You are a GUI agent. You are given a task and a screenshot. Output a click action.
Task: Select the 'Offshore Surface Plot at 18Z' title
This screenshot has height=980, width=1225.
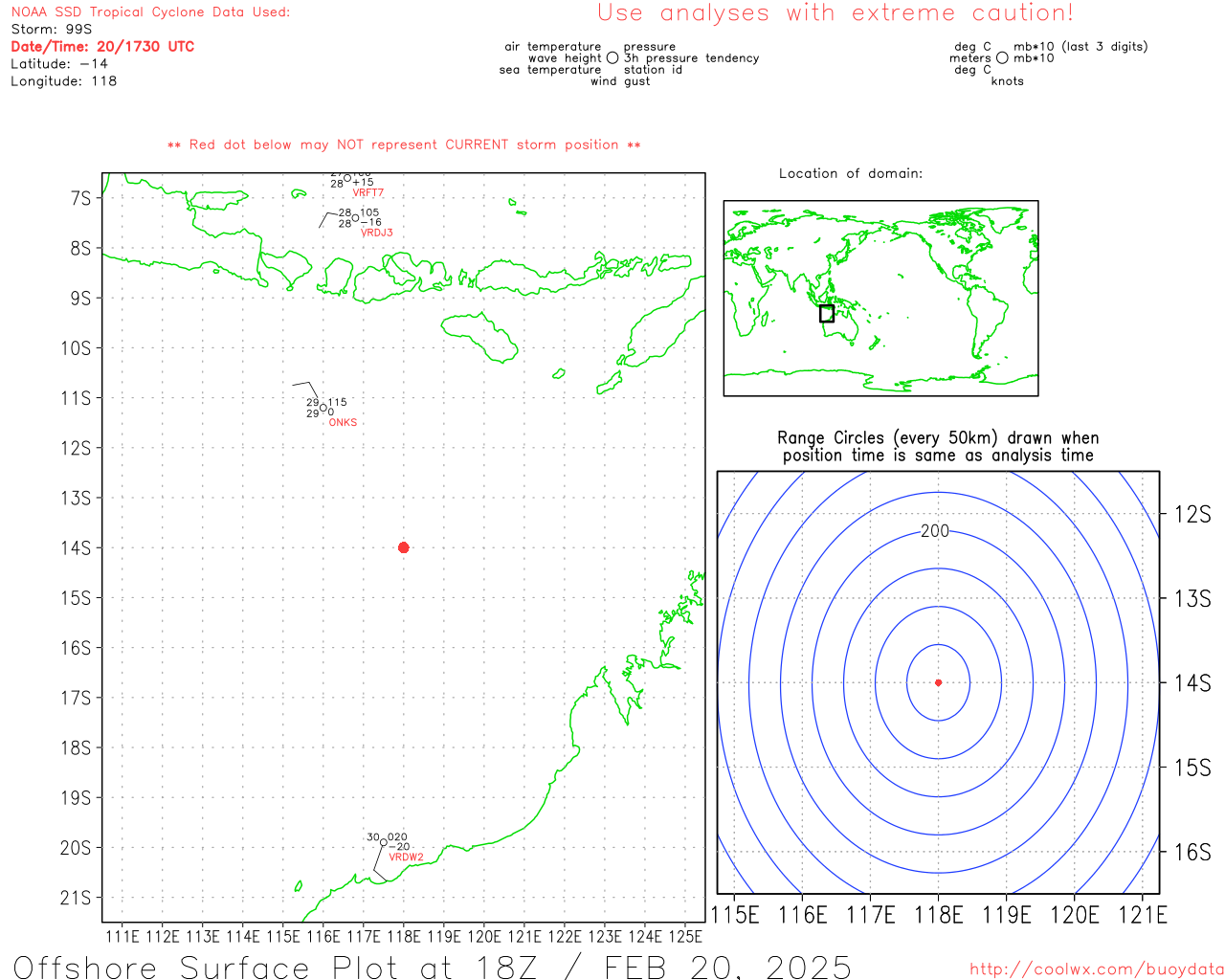(x=432, y=968)
